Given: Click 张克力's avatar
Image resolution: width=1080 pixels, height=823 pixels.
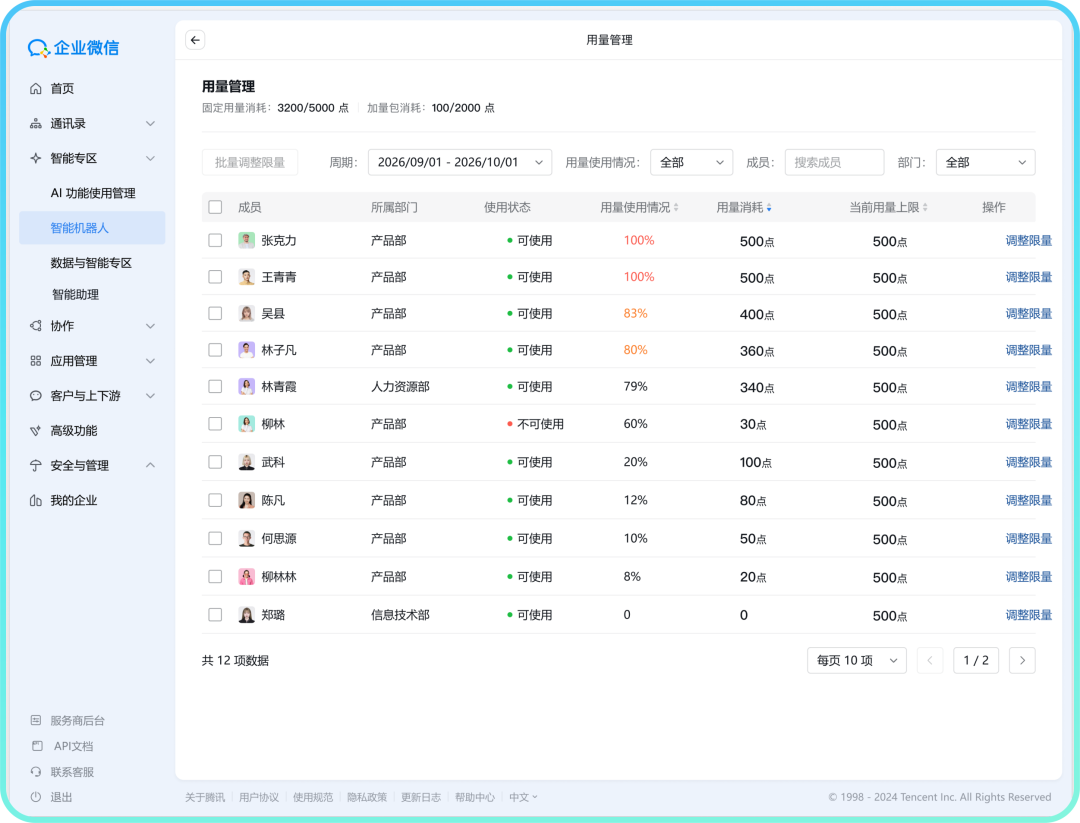Looking at the screenshot, I should [247, 240].
